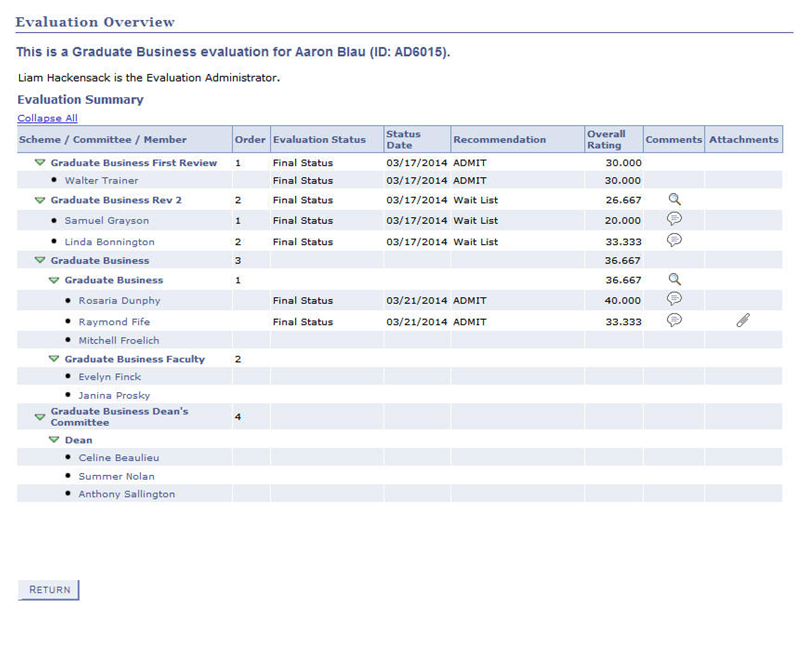Open the magnifier icon in the Graduate Business row
Viewport: 811px width, 654px height.
coord(675,280)
